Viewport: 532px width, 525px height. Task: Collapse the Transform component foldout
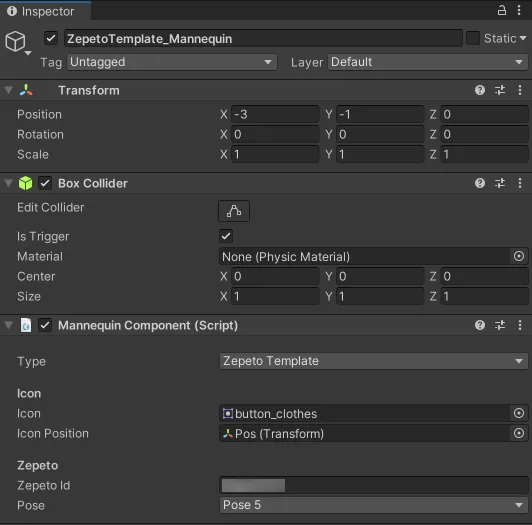[8, 90]
